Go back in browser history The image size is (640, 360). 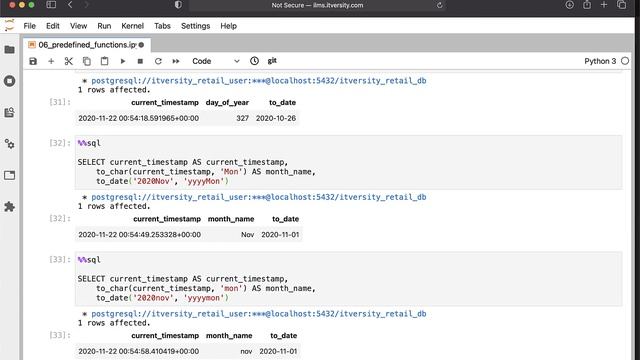pyautogui.click(x=70, y=5)
